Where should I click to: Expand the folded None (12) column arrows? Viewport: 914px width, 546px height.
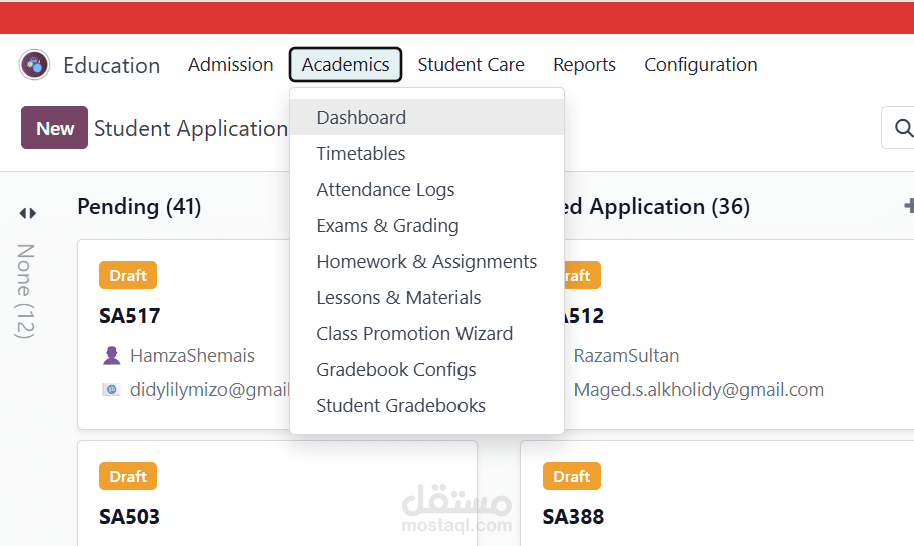pos(27,213)
